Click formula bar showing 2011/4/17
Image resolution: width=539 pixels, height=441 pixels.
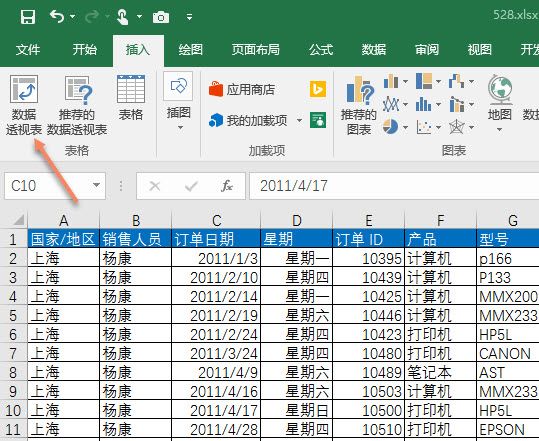394,186
